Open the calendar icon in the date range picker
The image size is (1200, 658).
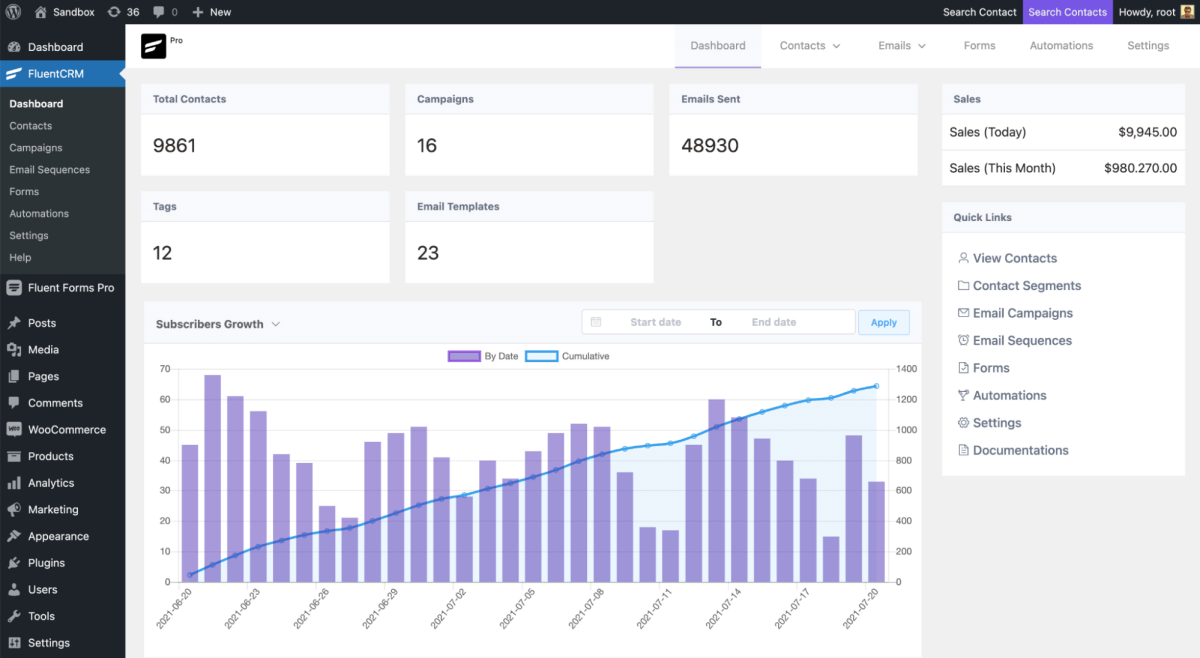point(596,321)
